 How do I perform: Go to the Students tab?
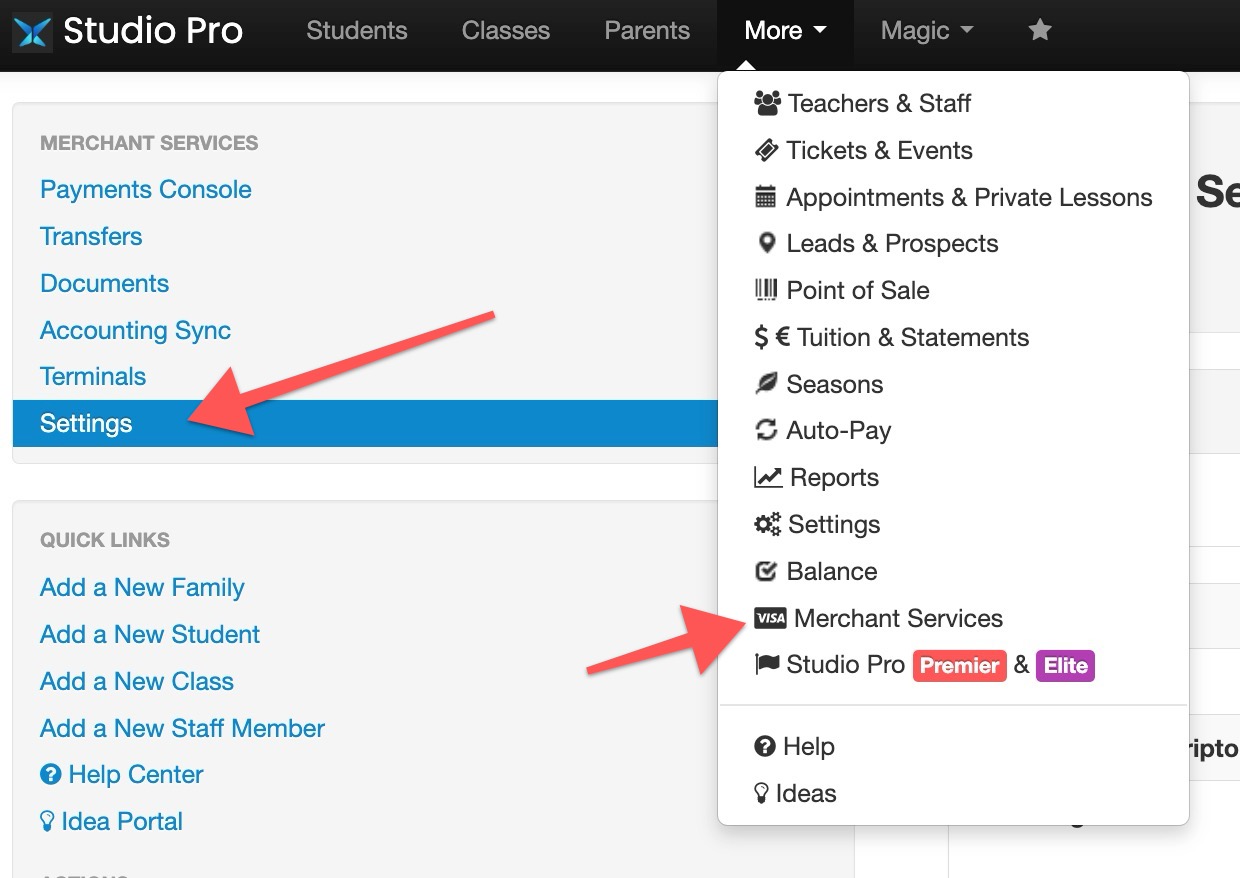[357, 31]
